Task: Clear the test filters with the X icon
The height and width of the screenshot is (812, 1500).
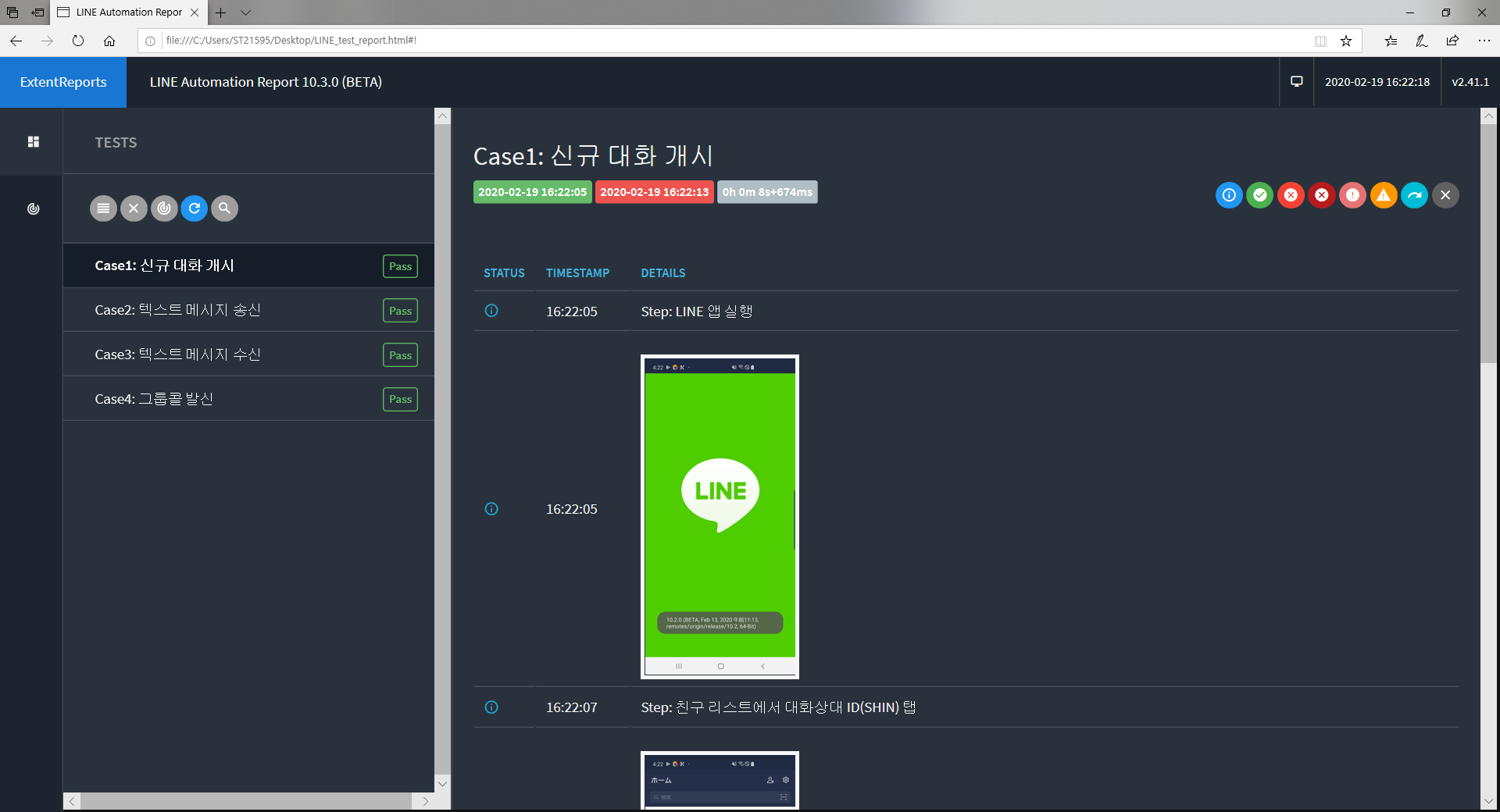Action: click(134, 208)
